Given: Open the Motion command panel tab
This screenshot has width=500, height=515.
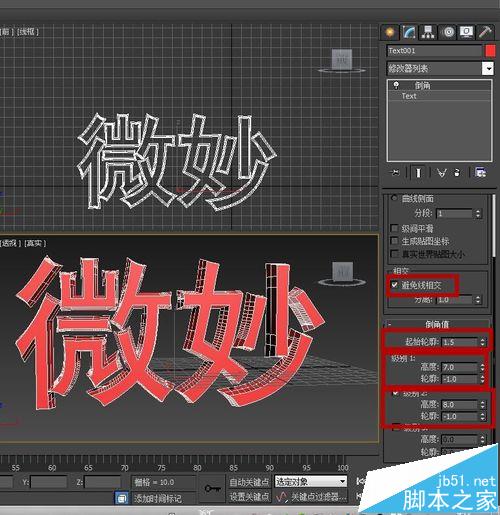Looking at the screenshot, I should pos(448,32).
